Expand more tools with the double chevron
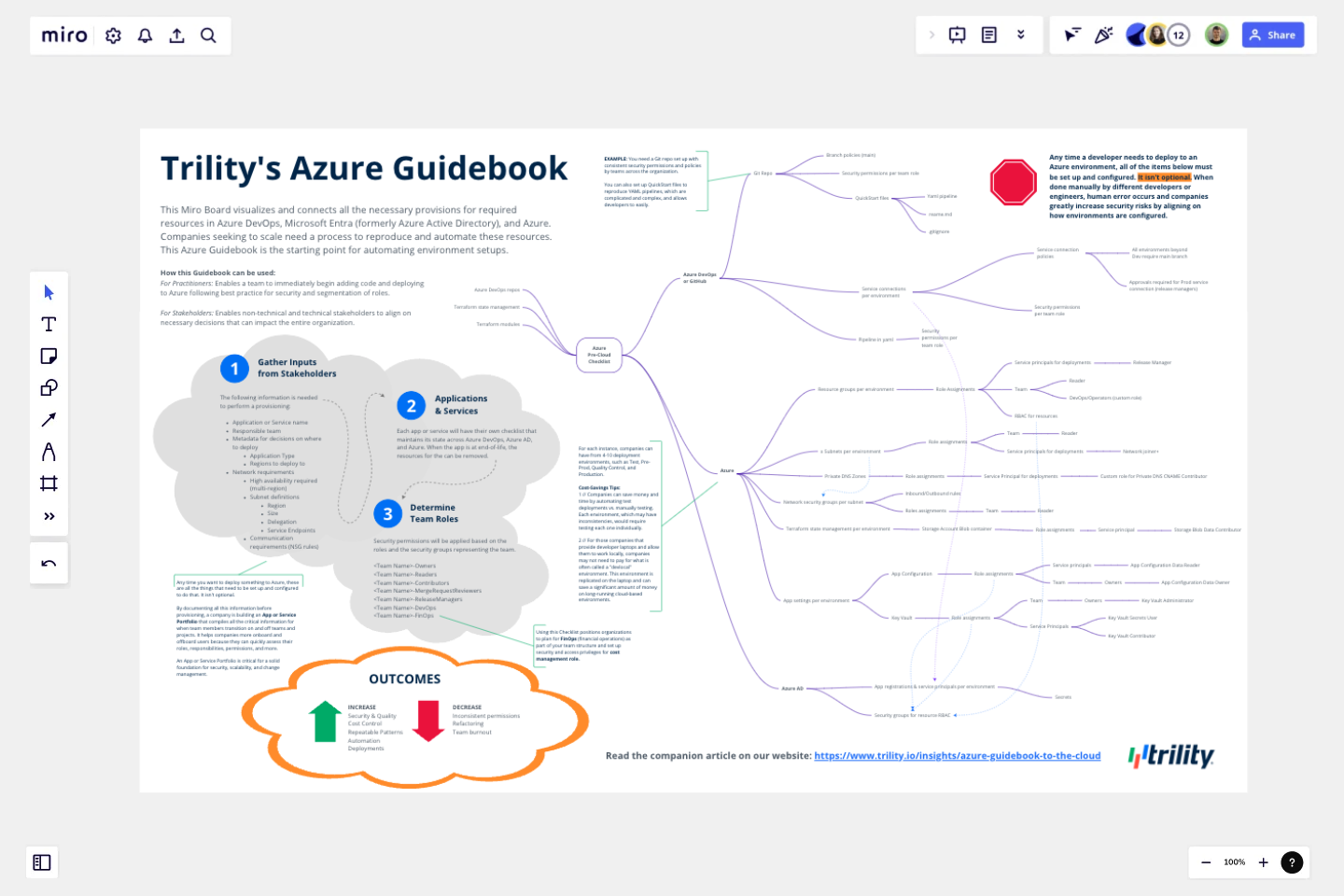 click(49, 514)
